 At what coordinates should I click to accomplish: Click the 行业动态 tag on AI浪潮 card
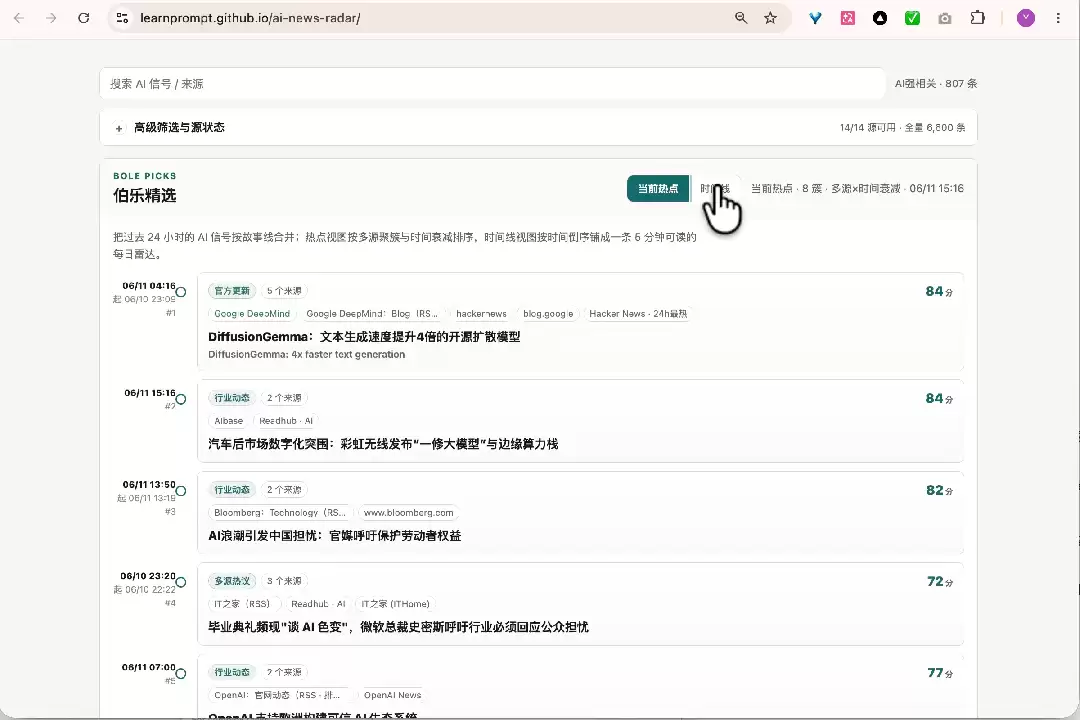(232, 490)
